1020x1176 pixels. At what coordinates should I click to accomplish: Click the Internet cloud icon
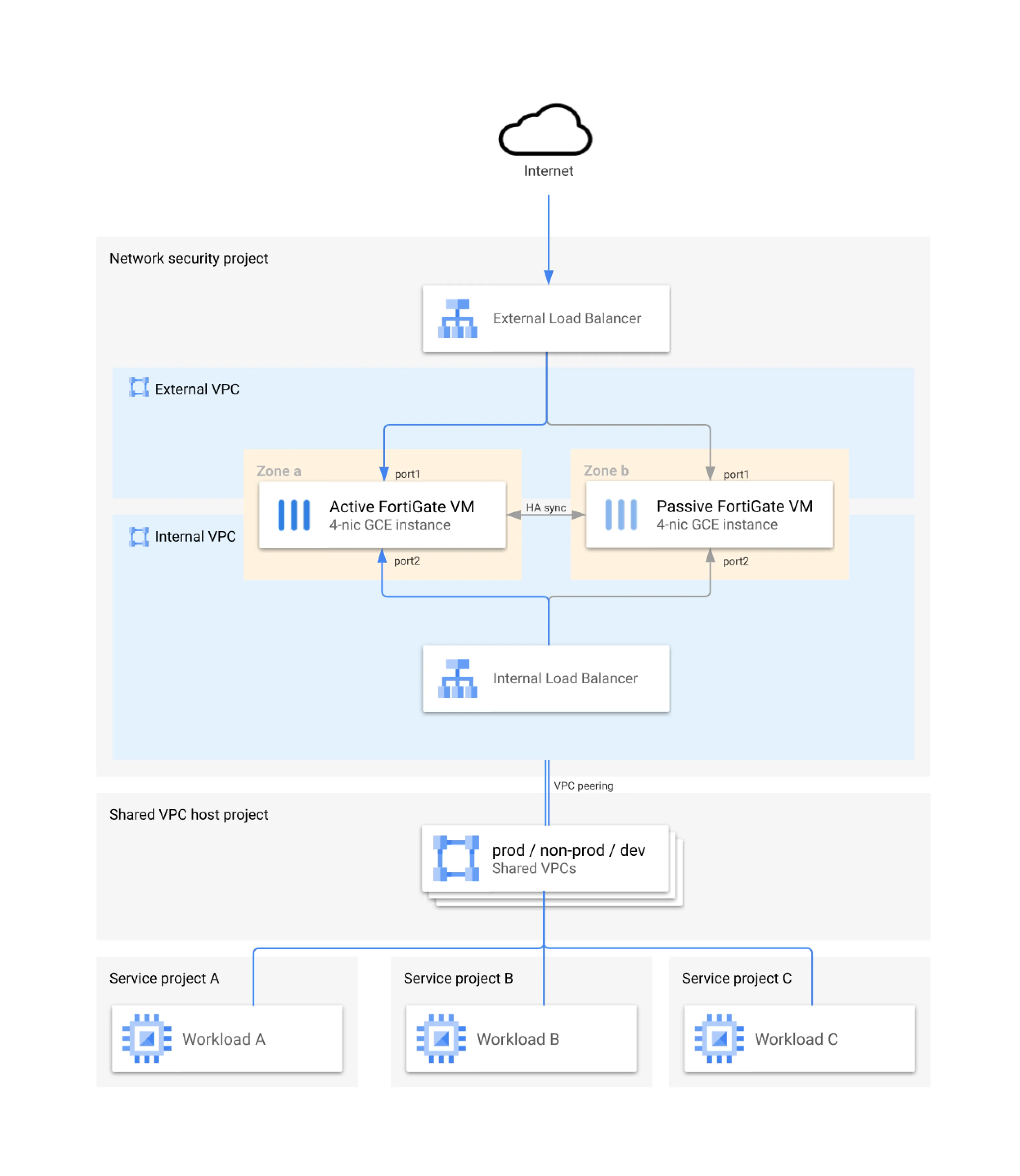(x=545, y=130)
